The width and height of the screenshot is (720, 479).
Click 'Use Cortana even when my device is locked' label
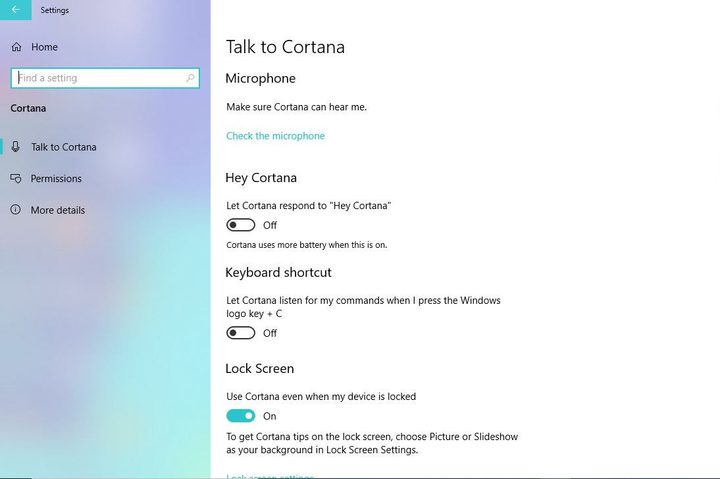321,397
